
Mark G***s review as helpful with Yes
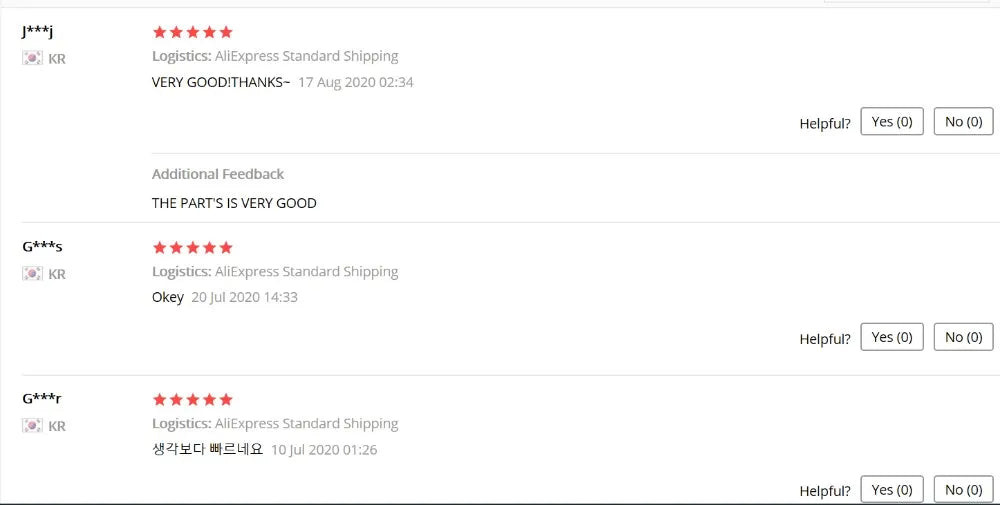892,337
